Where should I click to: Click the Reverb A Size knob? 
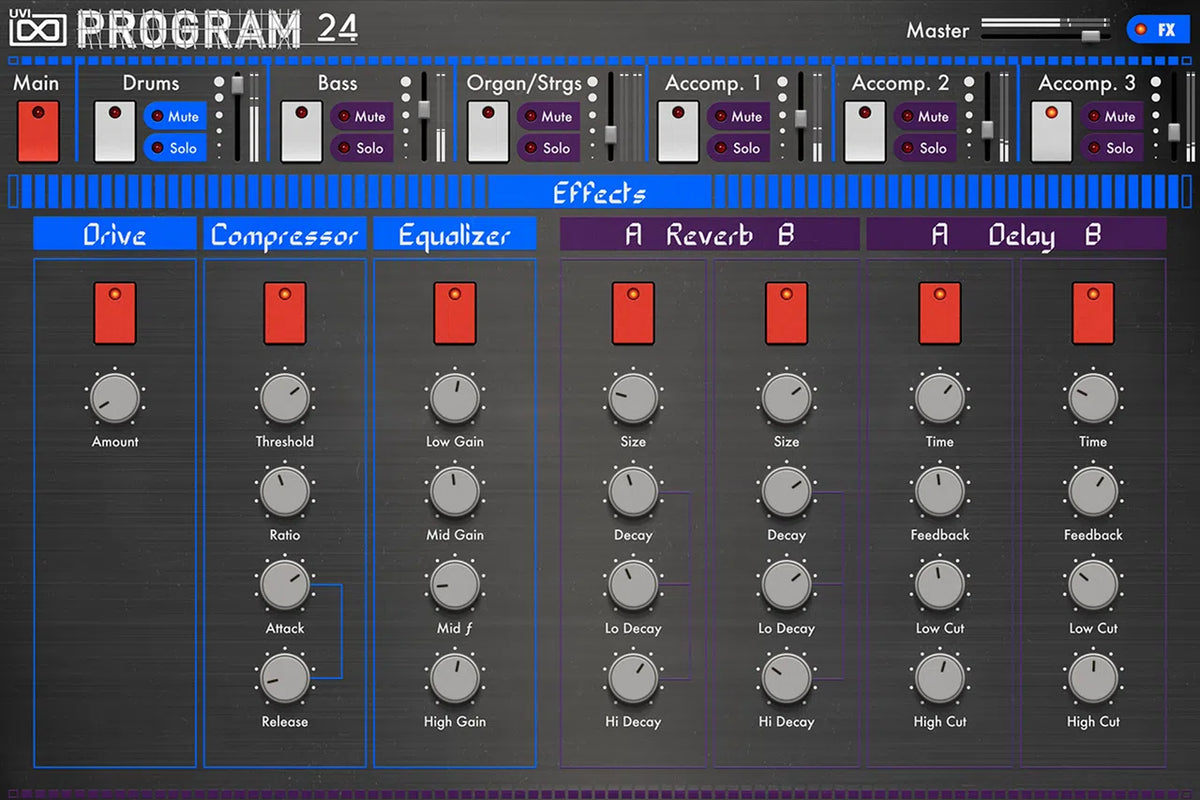click(633, 399)
